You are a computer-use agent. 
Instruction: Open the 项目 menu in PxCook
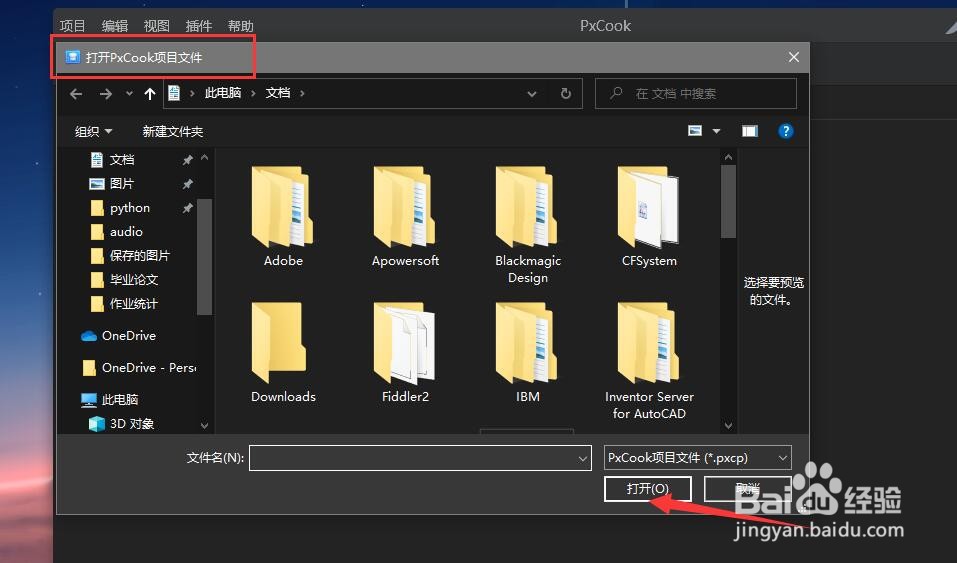pyautogui.click(x=73, y=26)
